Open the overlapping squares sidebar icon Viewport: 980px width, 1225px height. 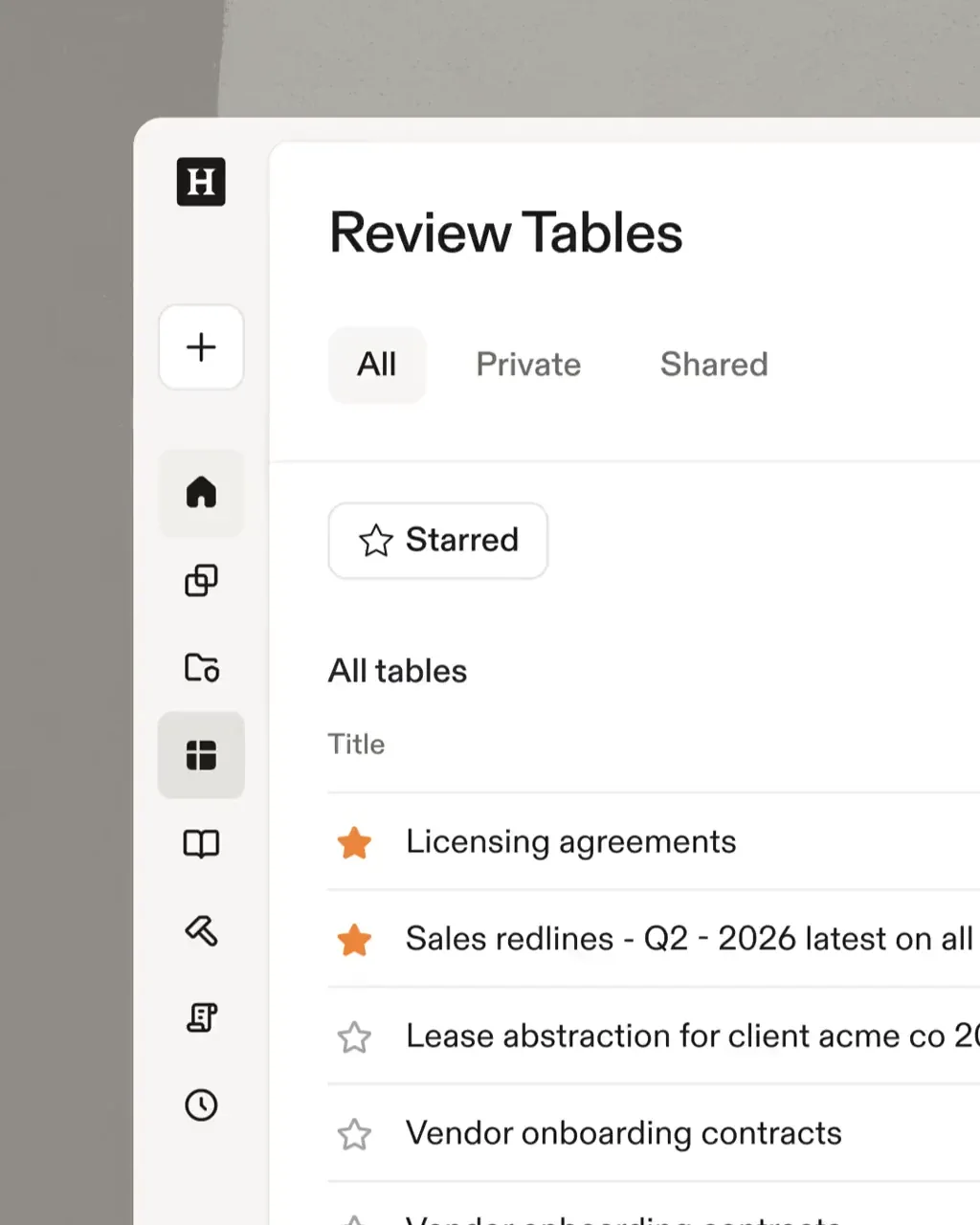tap(201, 580)
